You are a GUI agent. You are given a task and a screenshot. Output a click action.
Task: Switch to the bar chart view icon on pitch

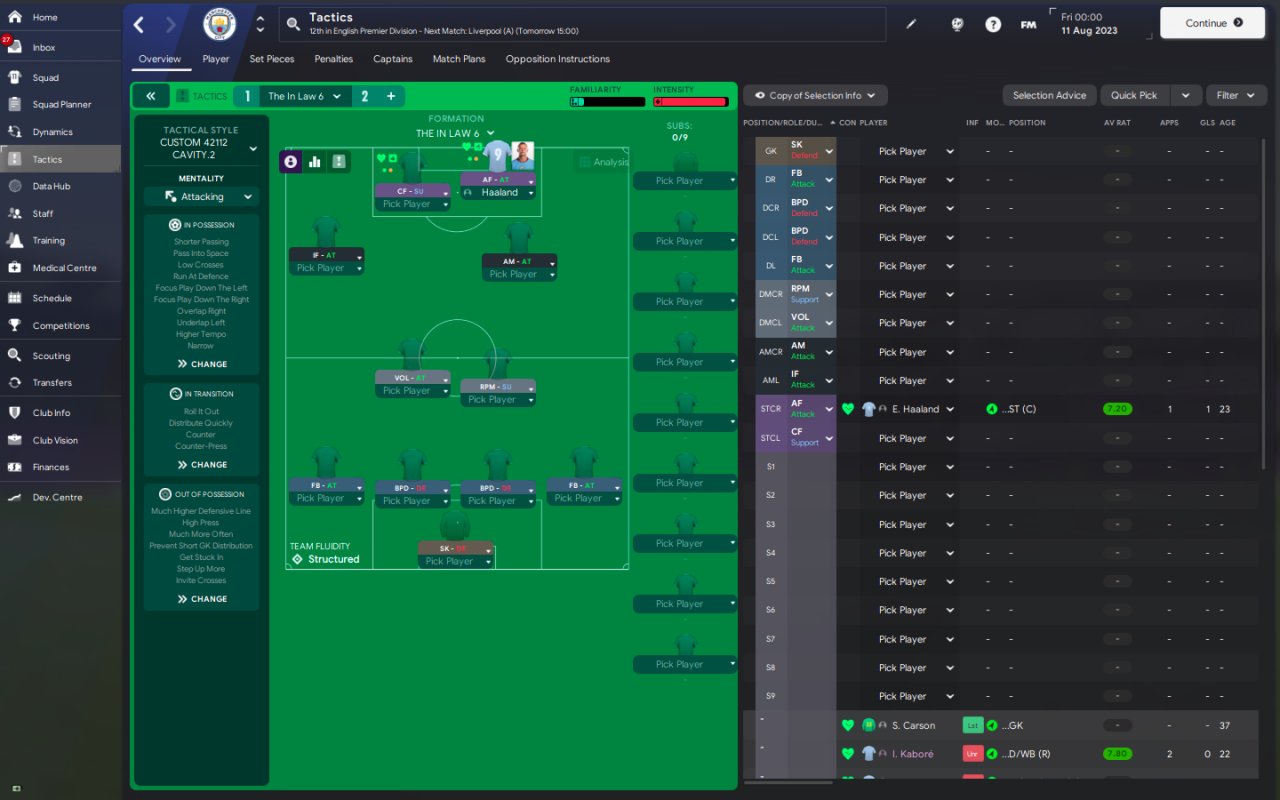315,161
